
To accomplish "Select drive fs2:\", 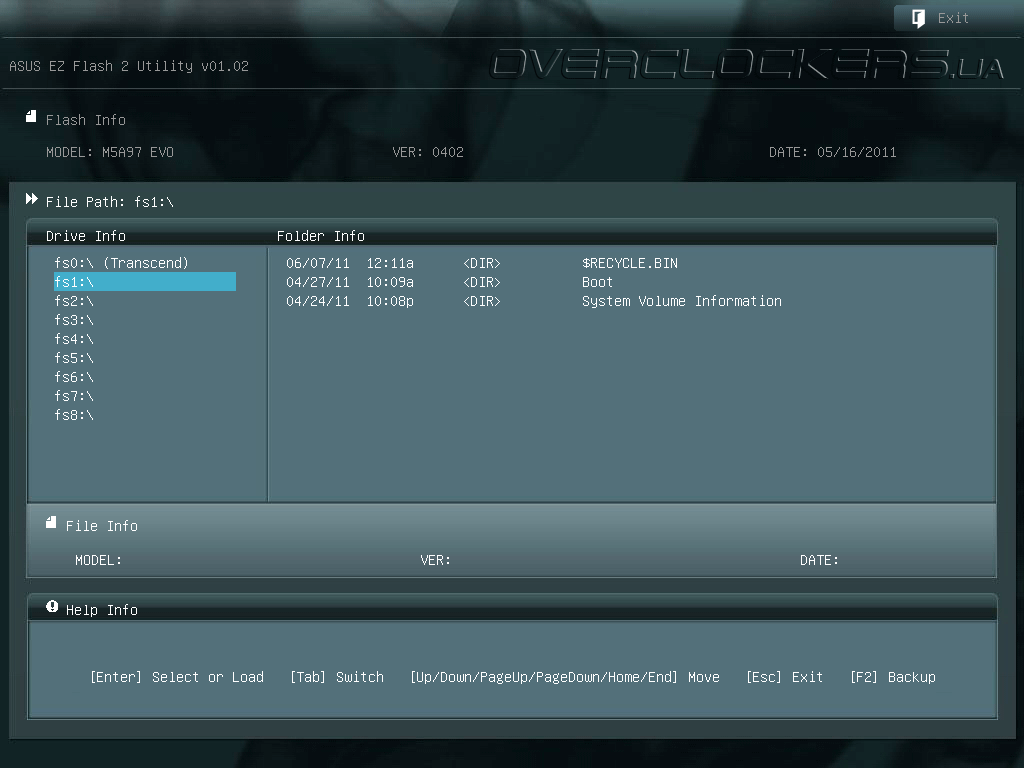I will coord(74,301).
